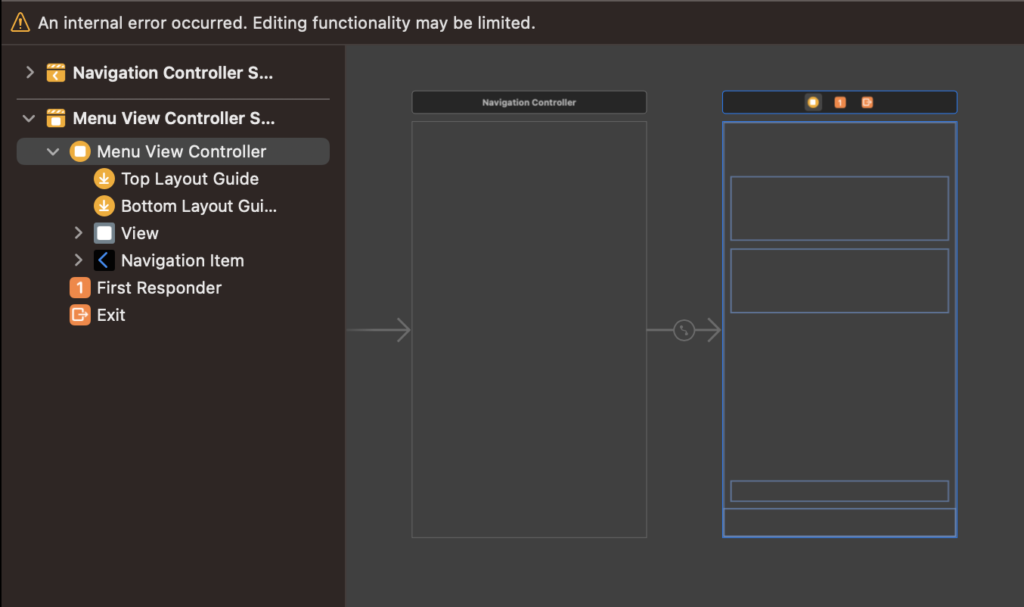Screen dimensions: 1024x607
Task: Click the Exit icon in outline
Action: click(x=80, y=315)
